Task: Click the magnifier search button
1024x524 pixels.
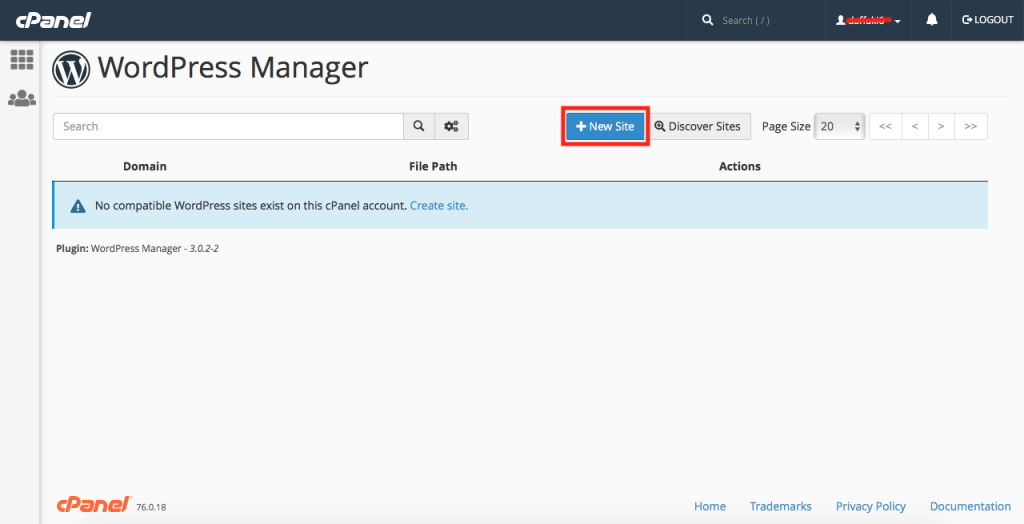Action: click(419, 126)
